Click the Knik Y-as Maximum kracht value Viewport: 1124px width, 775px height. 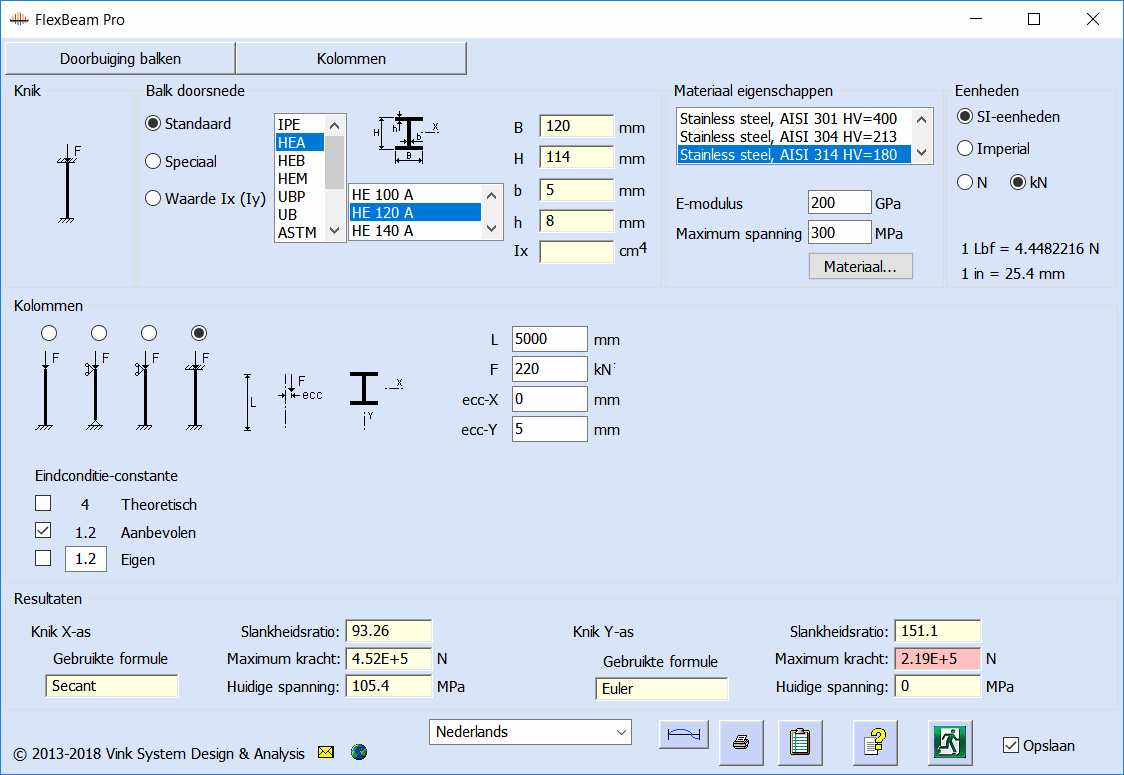[937, 659]
